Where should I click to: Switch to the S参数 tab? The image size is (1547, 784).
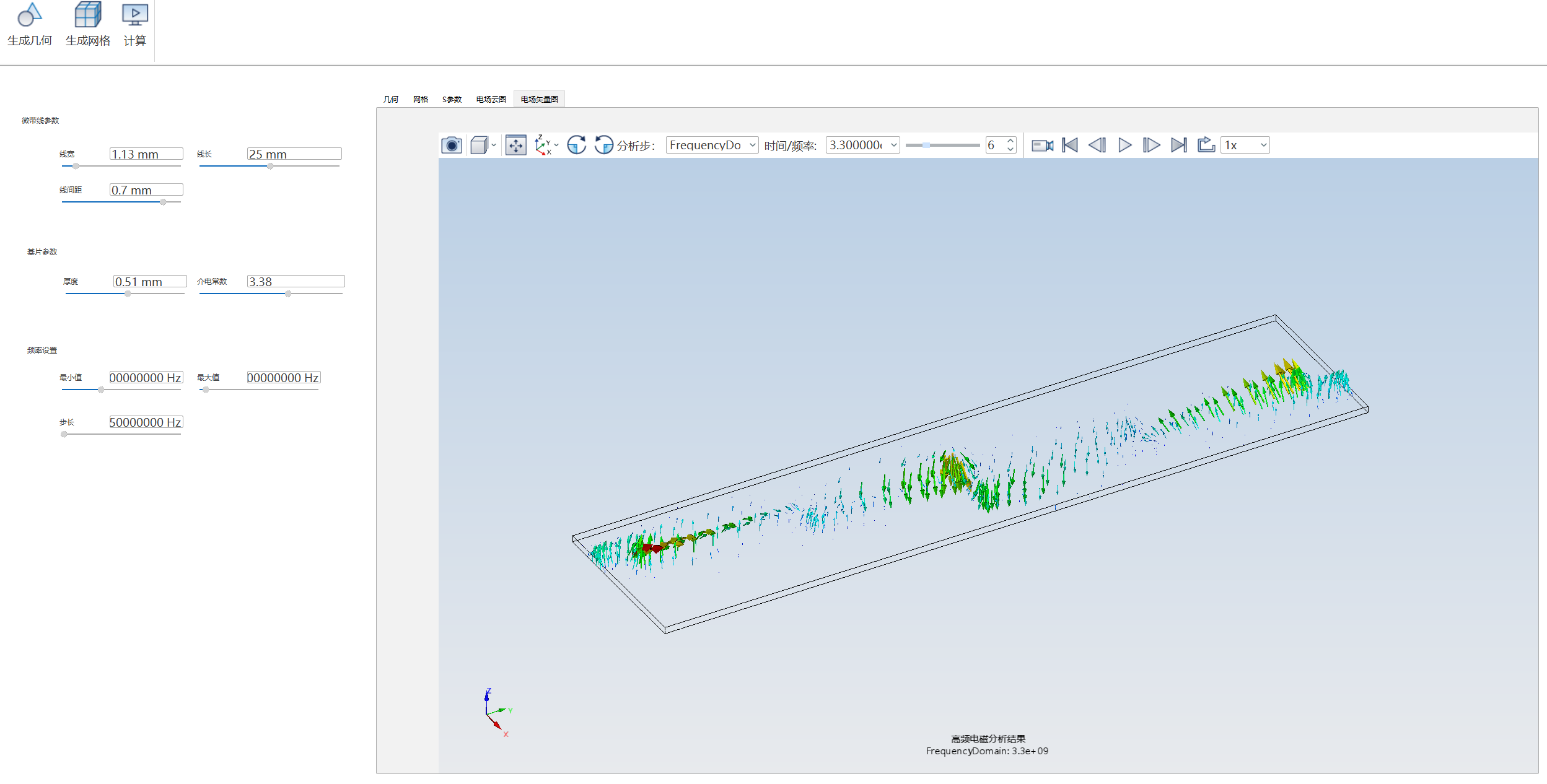[452, 99]
